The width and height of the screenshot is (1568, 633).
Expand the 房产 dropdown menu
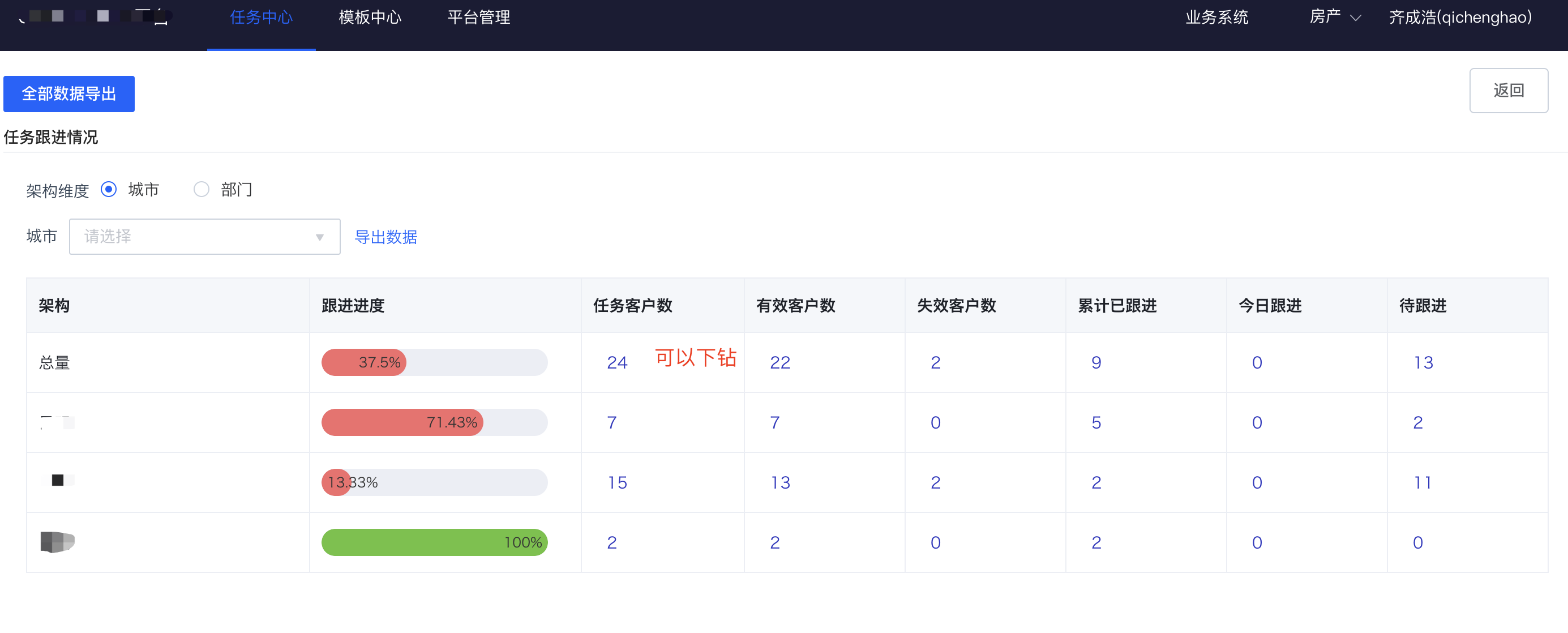[1335, 17]
